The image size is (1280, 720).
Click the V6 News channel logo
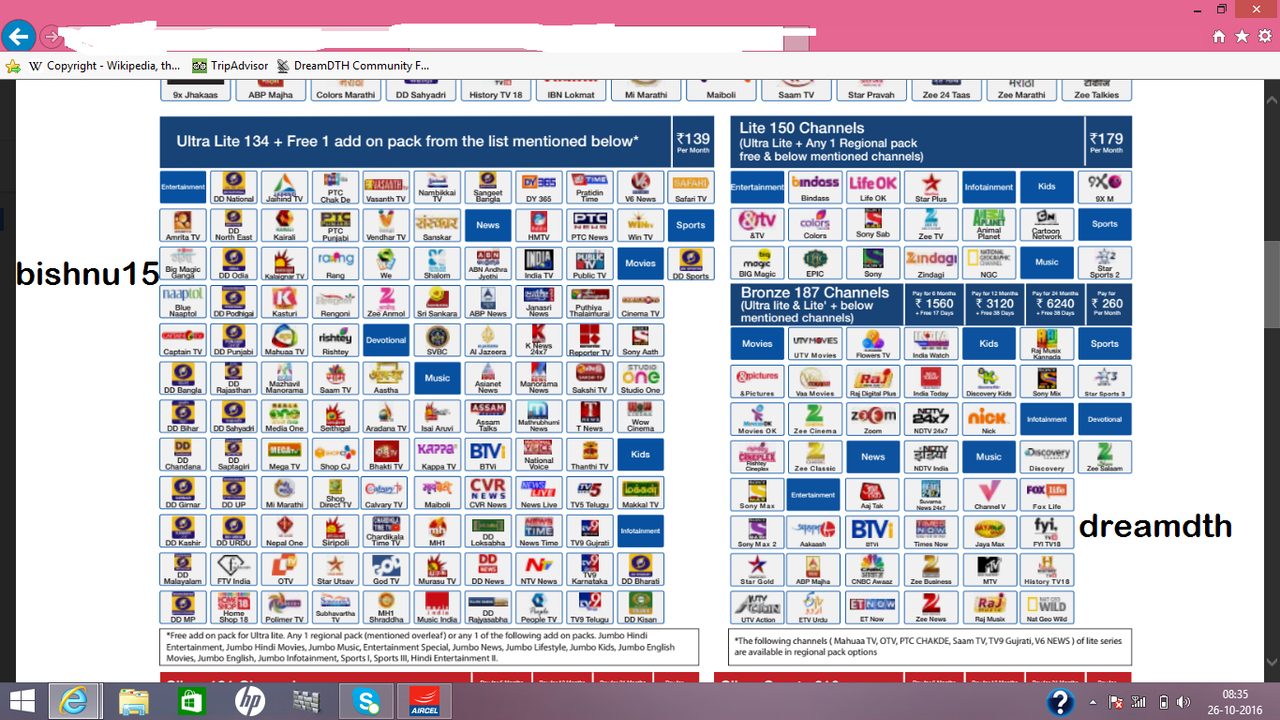point(640,187)
